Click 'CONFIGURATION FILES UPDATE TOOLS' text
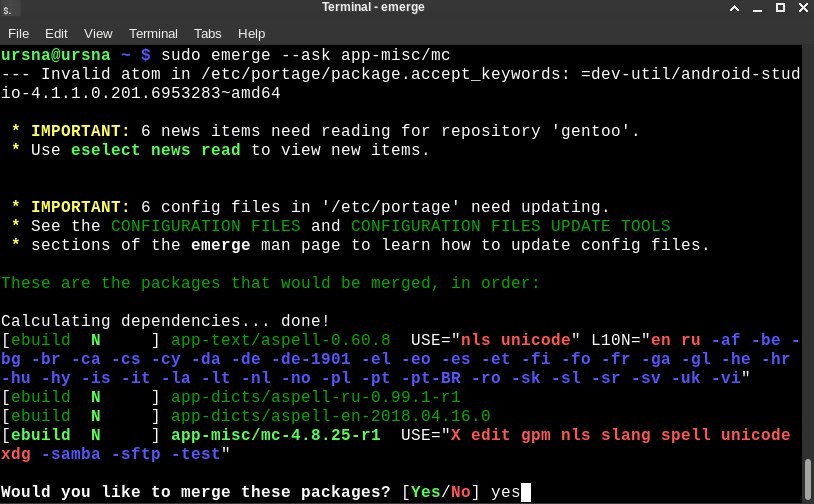Screen dimensions: 814x504 click(x=511, y=226)
